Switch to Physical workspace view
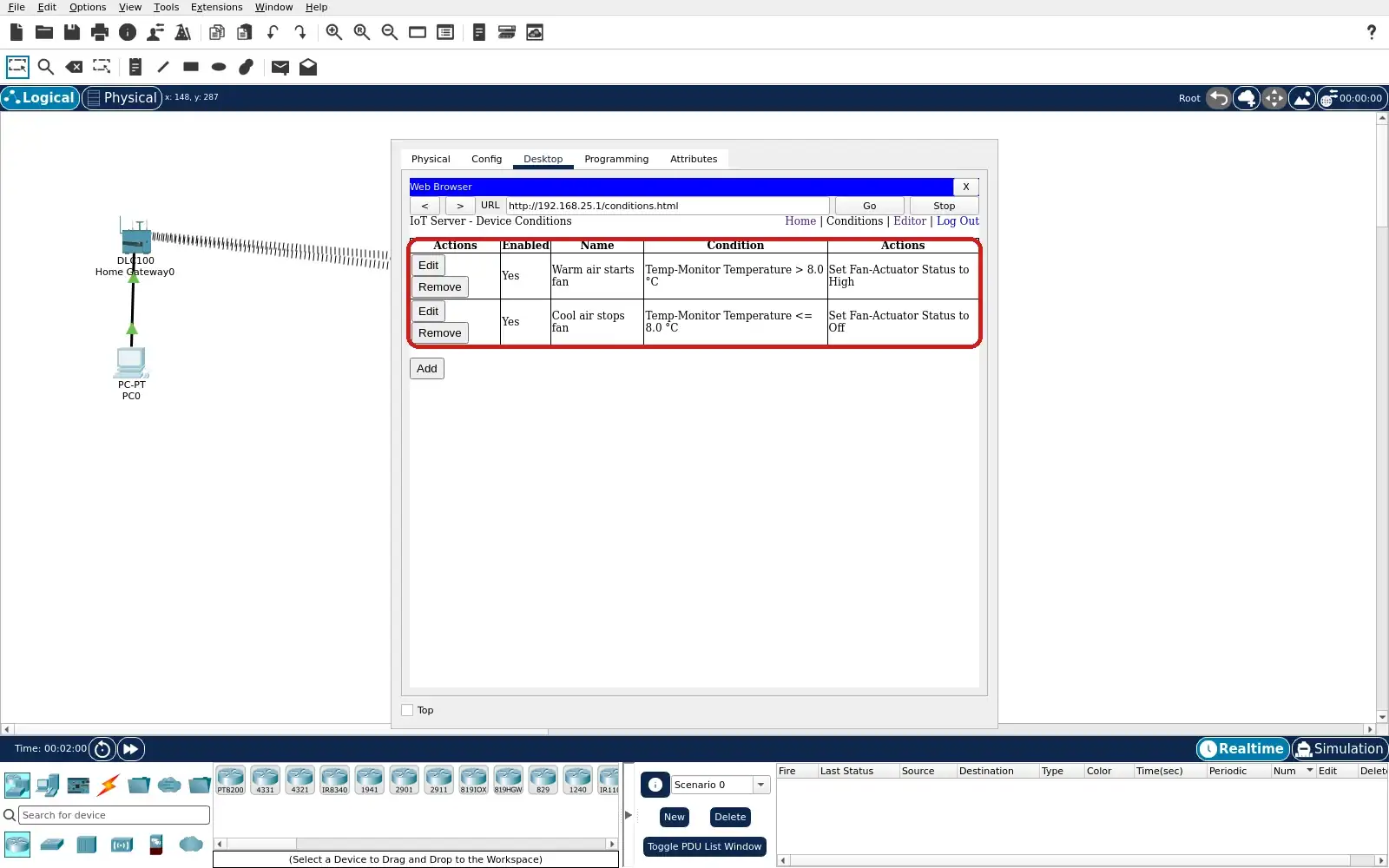1389x868 pixels. (x=122, y=98)
